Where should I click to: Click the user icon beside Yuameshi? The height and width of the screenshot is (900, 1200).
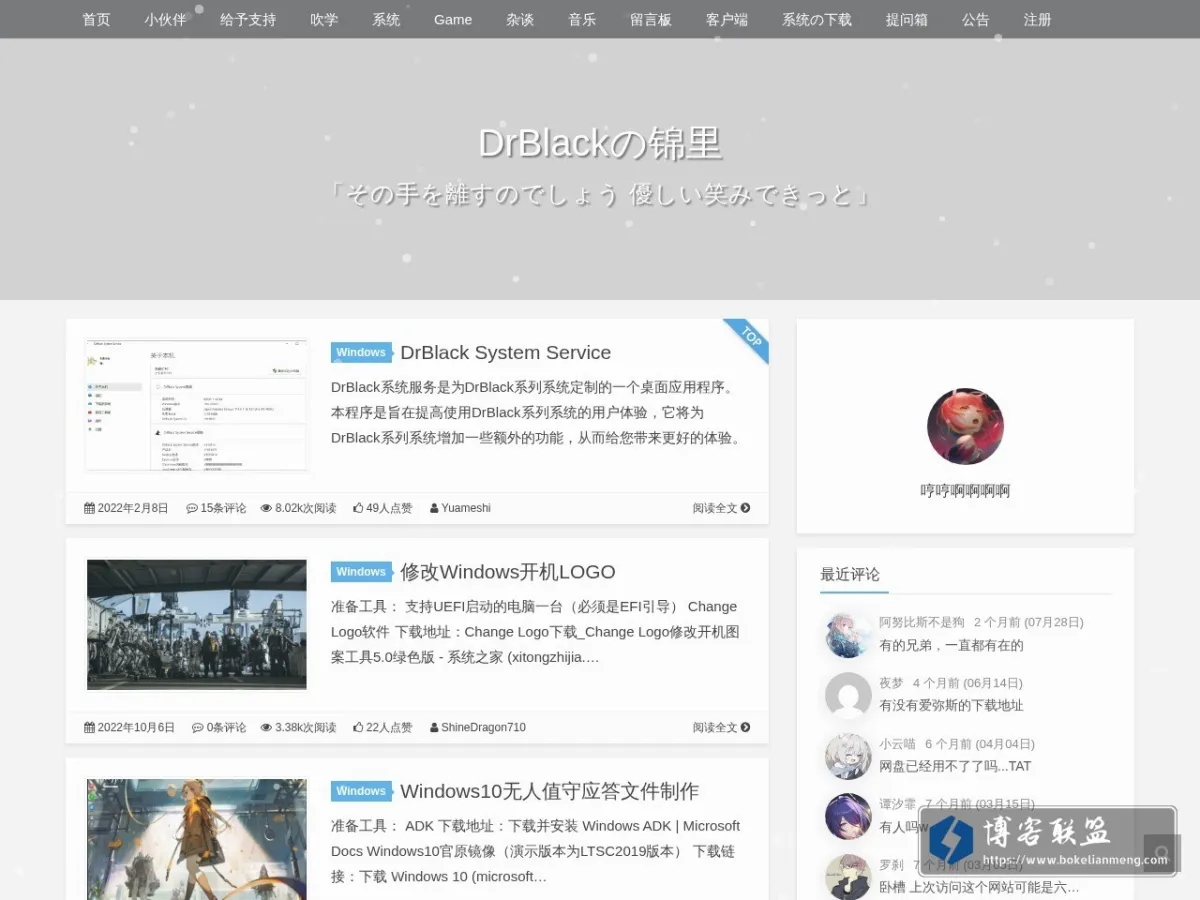[434, 508]
